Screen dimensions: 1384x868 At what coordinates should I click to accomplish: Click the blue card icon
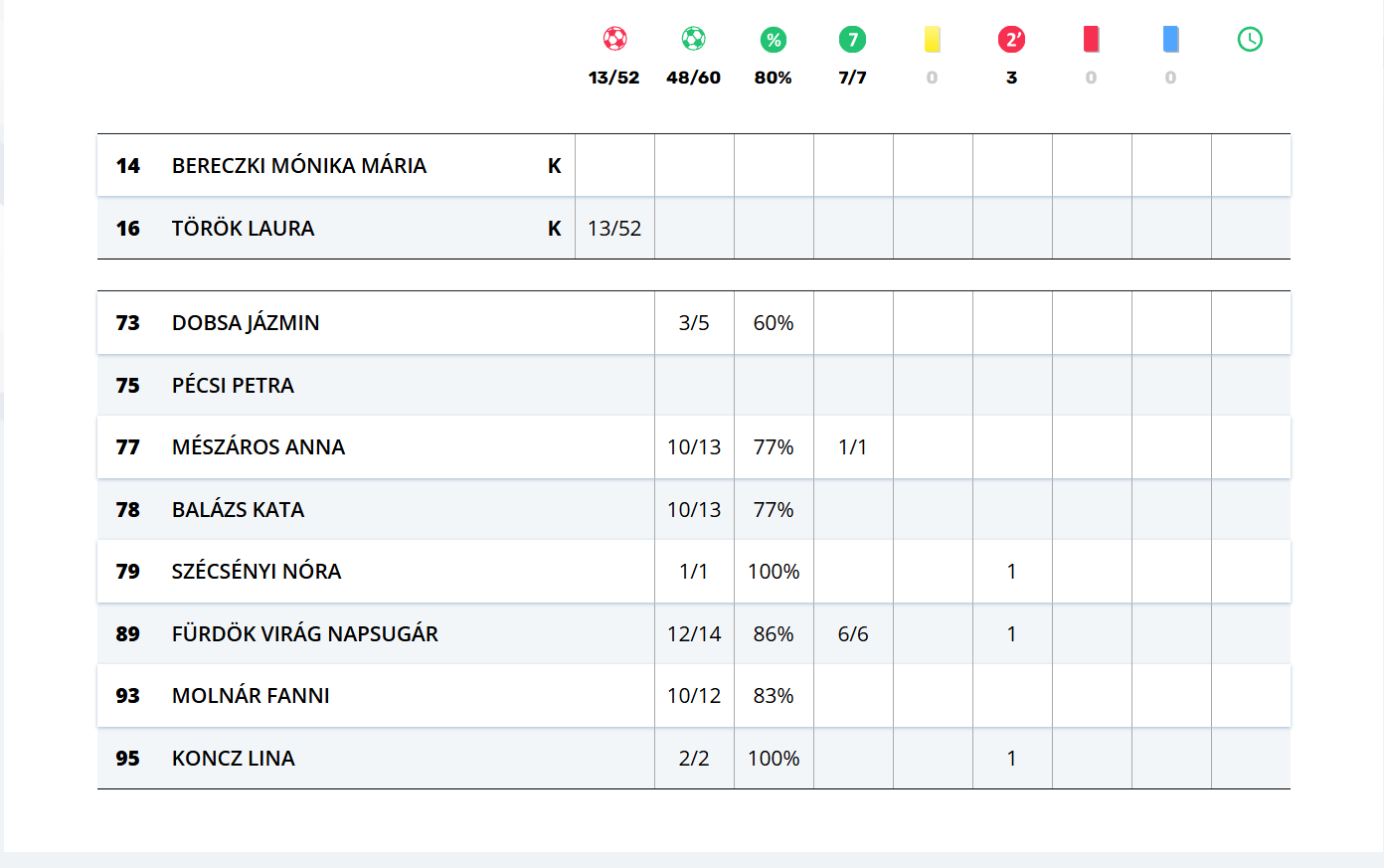coord(1170,39)
